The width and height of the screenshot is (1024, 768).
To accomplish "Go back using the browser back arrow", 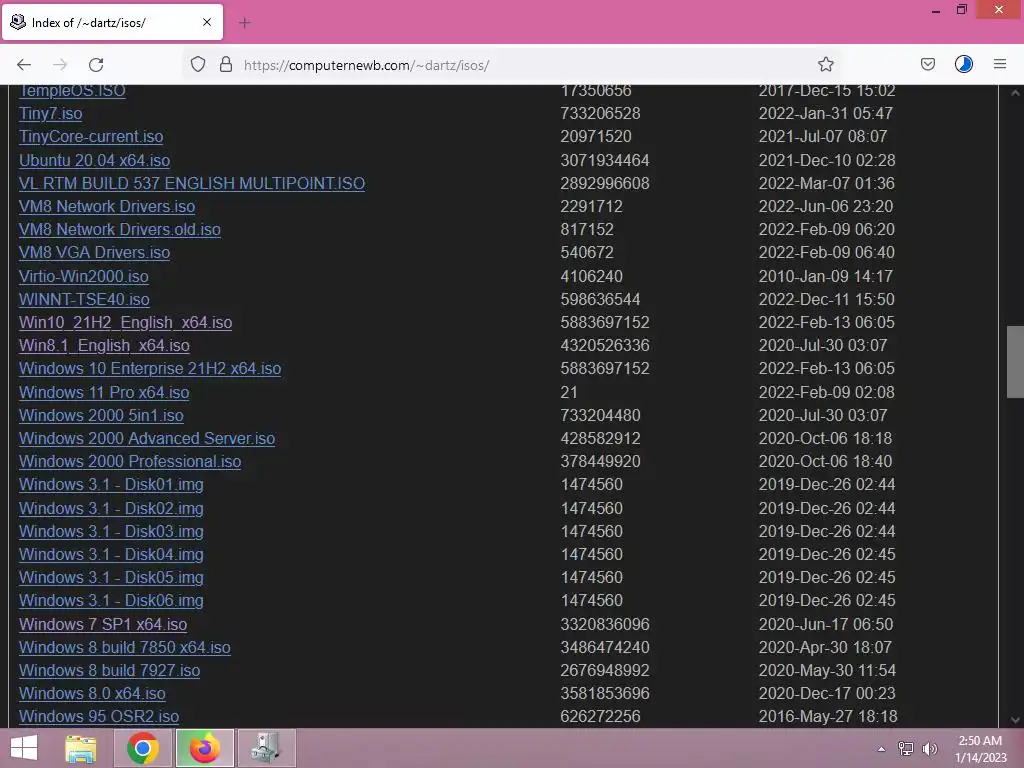I will pyautogui.click(x=24, y=65).
